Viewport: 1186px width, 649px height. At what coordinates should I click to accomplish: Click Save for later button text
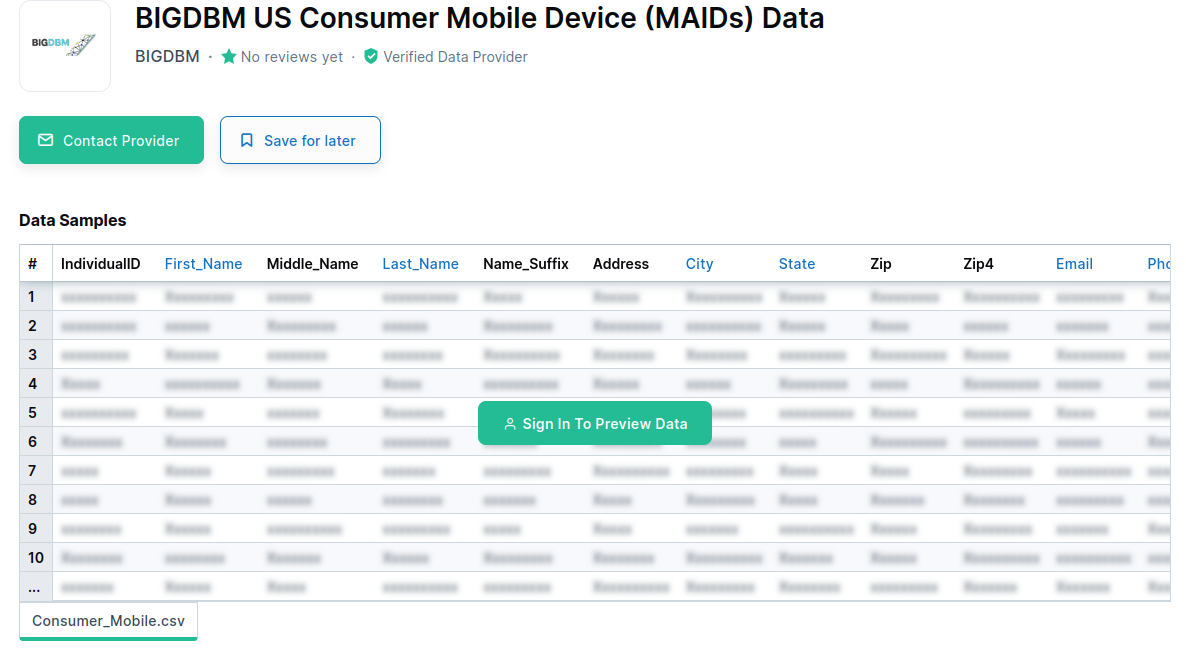(309, 141)
